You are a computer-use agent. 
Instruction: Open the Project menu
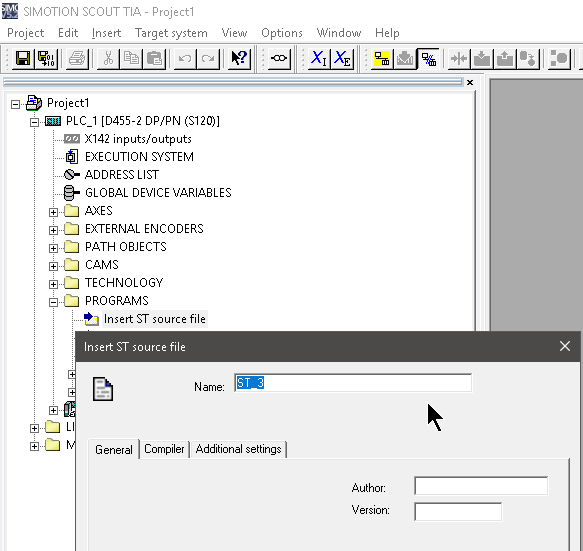[x=25, y=33]
